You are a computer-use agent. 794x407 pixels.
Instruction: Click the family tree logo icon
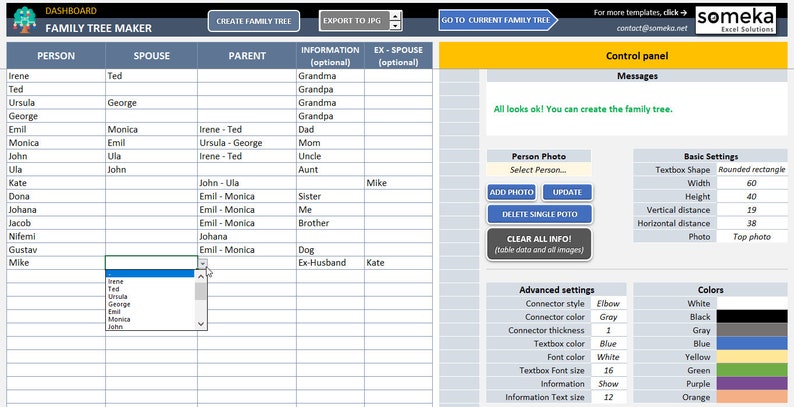click(25, 20)
